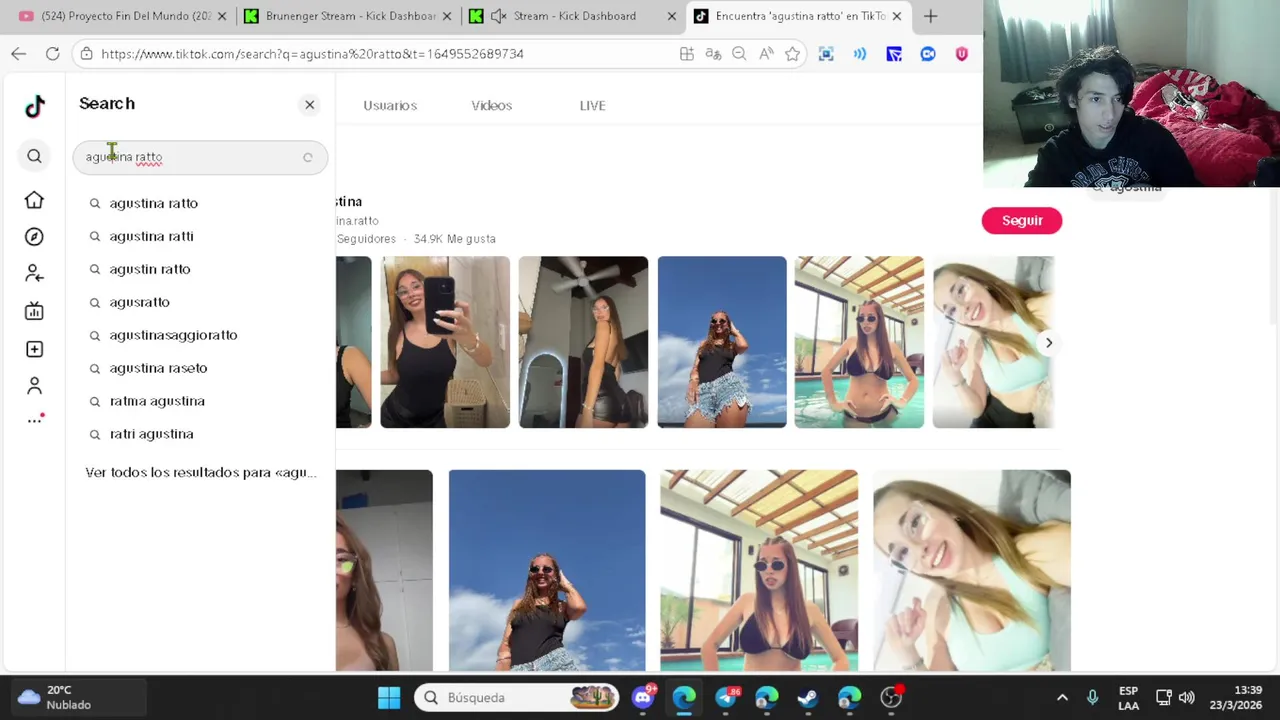This screenshot has width=1280, height=720.
Task: Open Steam from the taskbar
Action: pyautogui.click(x=808, y=697)
